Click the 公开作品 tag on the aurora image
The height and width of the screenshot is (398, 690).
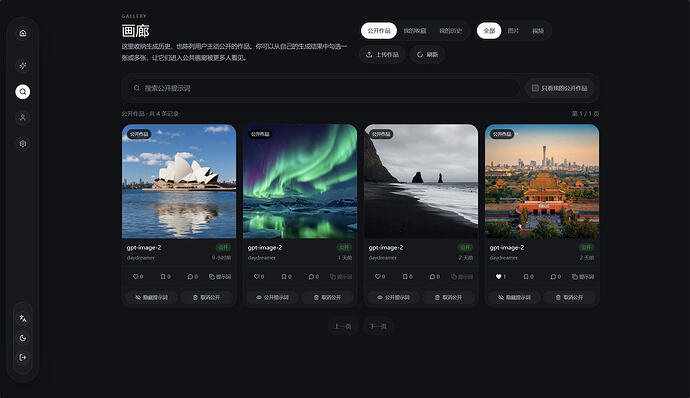(260, 134)
